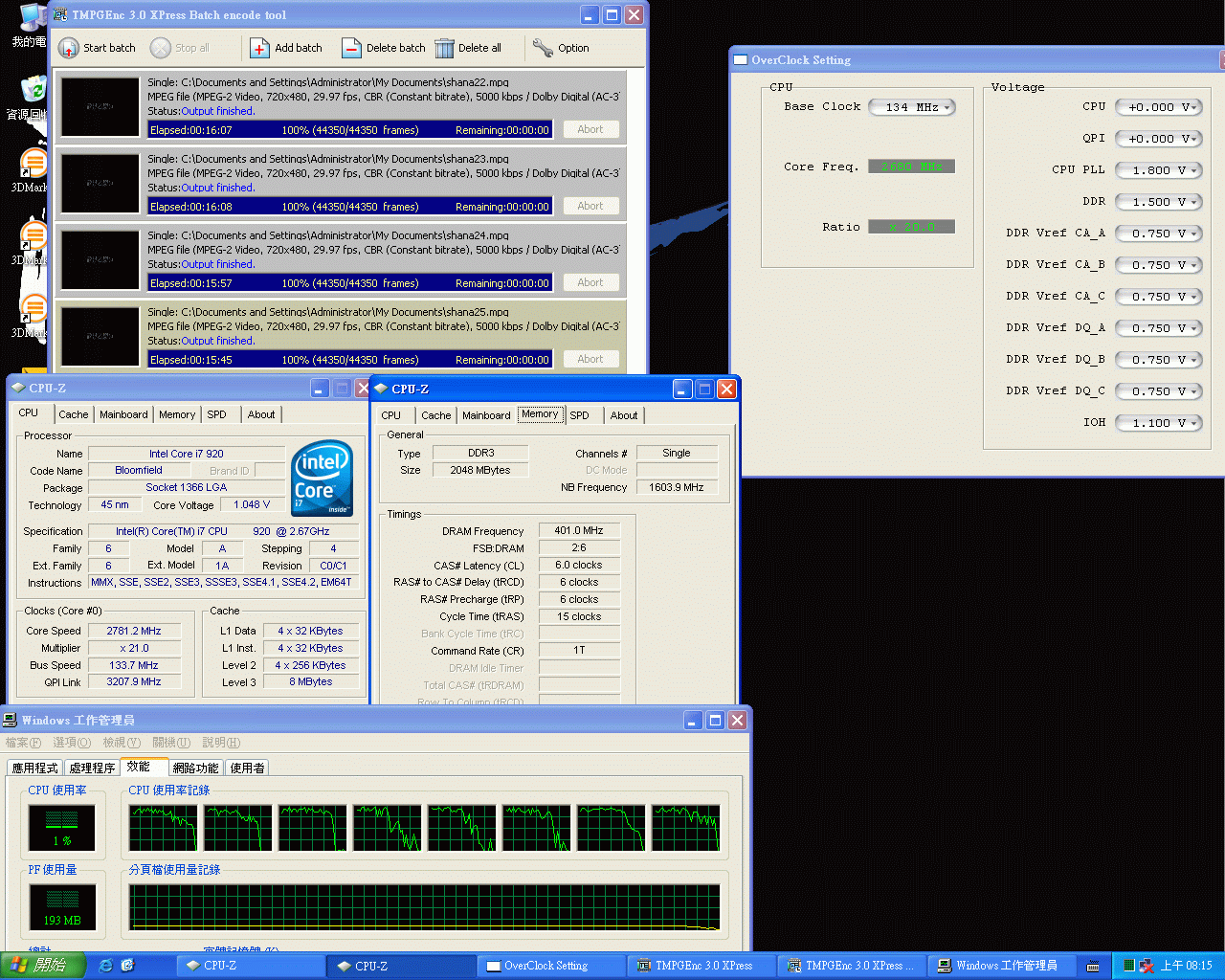Image resolution: width=1225 pixels, height=980 pixels.
Task: Click the Windows 工作管理員 taskbar button
Action: [1004, 966]
